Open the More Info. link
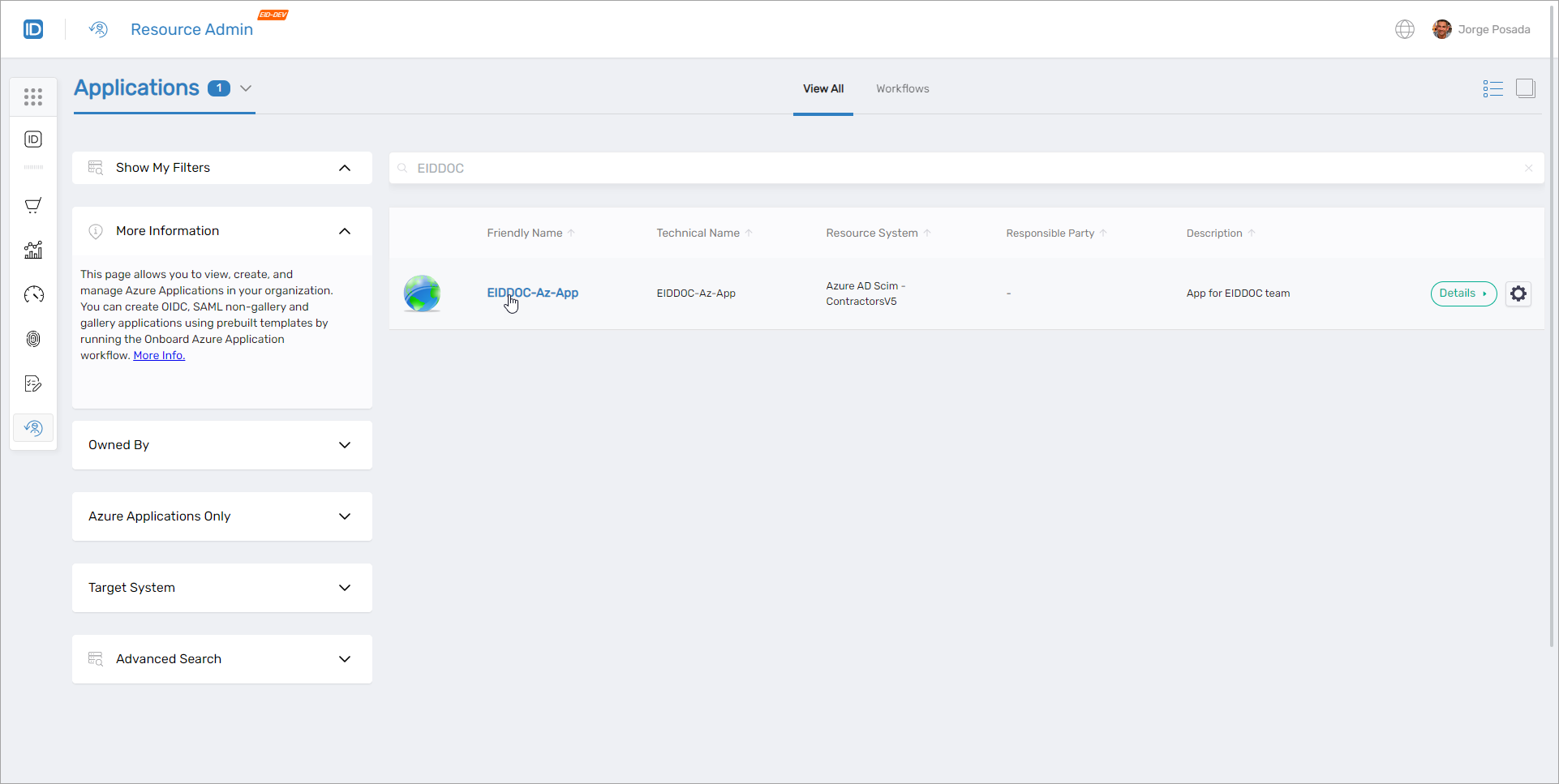This screenshot has width=1559, height=784. coord(159,356)
